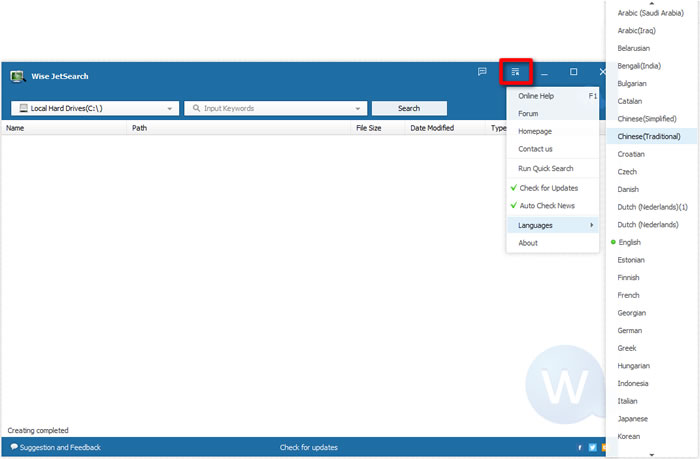Click the language list scroll-down arrow
700x459 pixels.
point(652,455)
